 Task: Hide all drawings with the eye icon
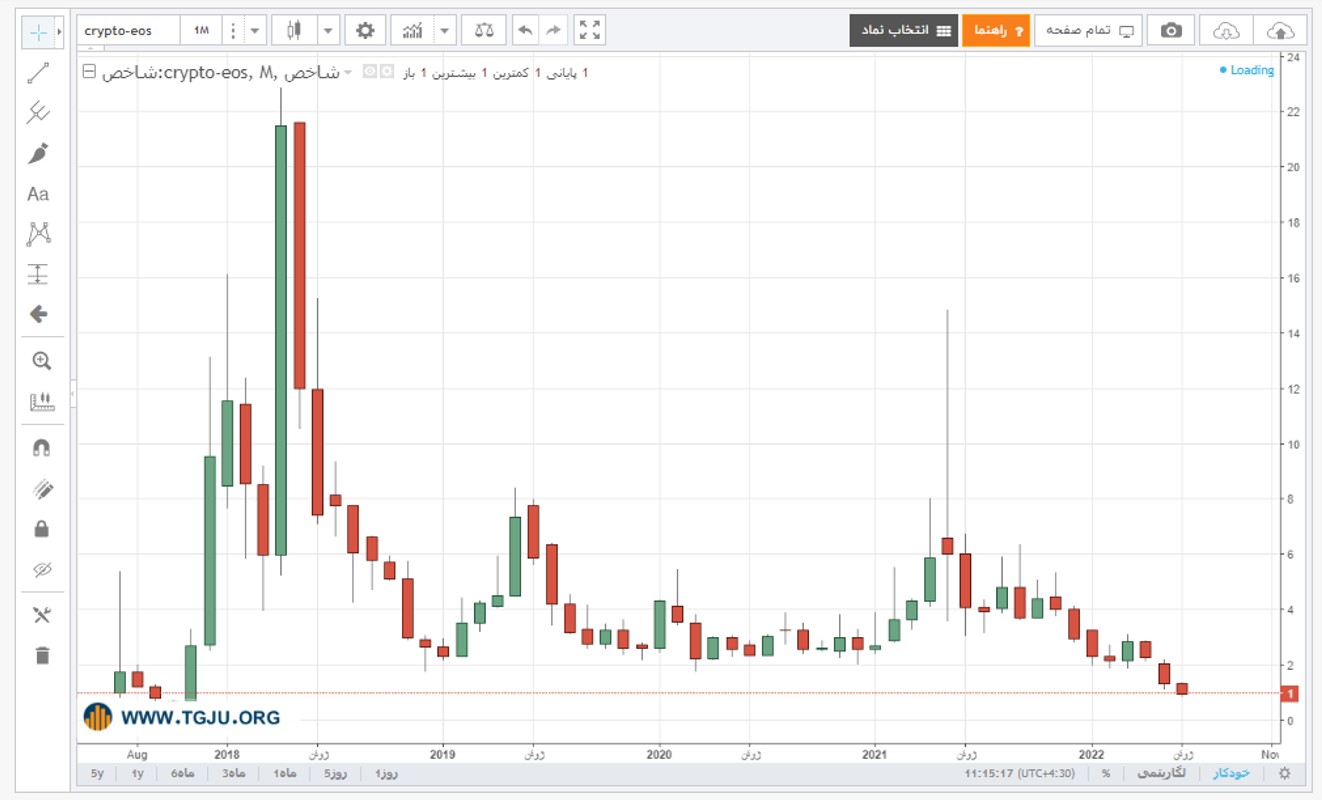(x=41, y=570)
